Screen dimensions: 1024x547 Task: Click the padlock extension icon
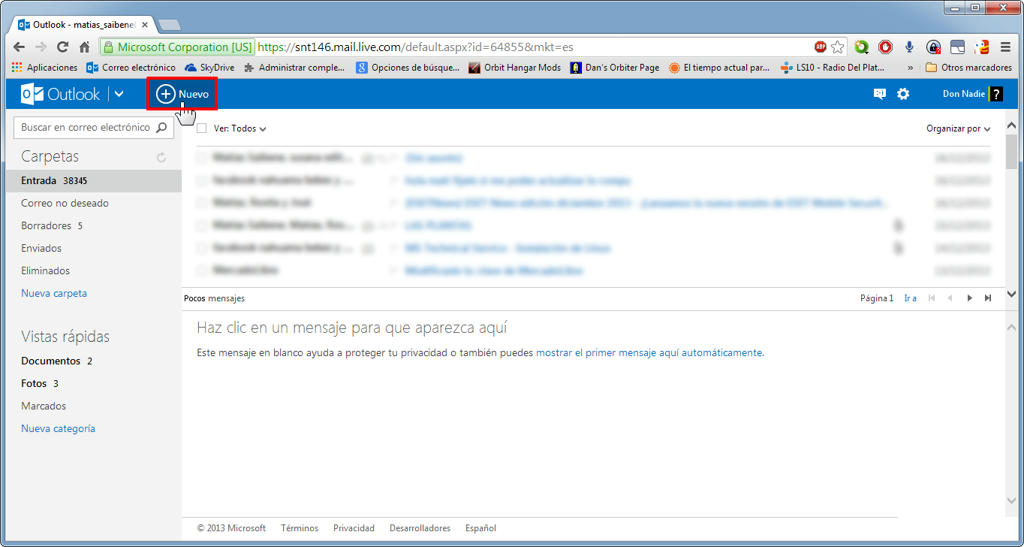click(933, 47)
